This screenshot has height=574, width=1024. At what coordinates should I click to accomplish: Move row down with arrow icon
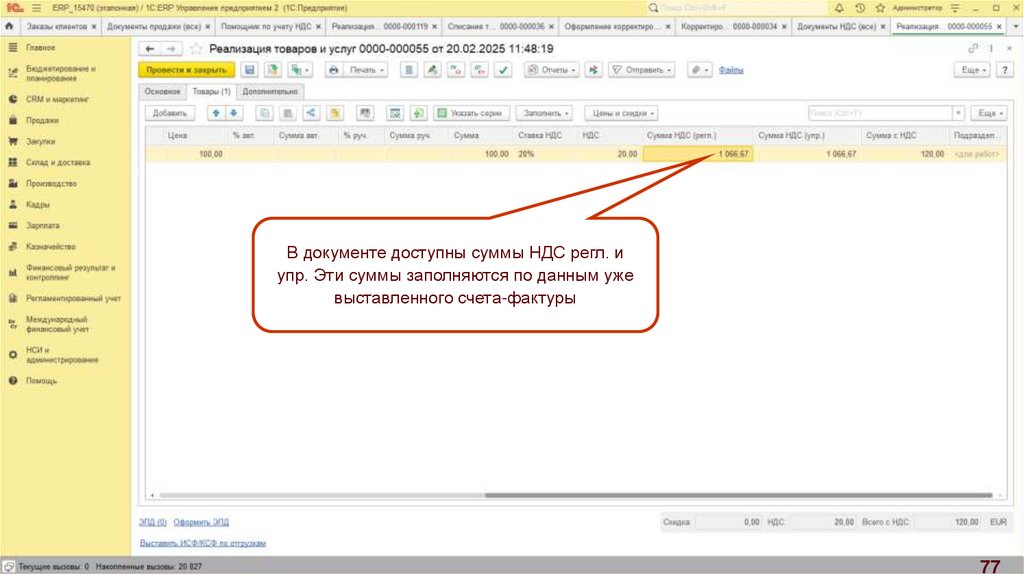233,113
